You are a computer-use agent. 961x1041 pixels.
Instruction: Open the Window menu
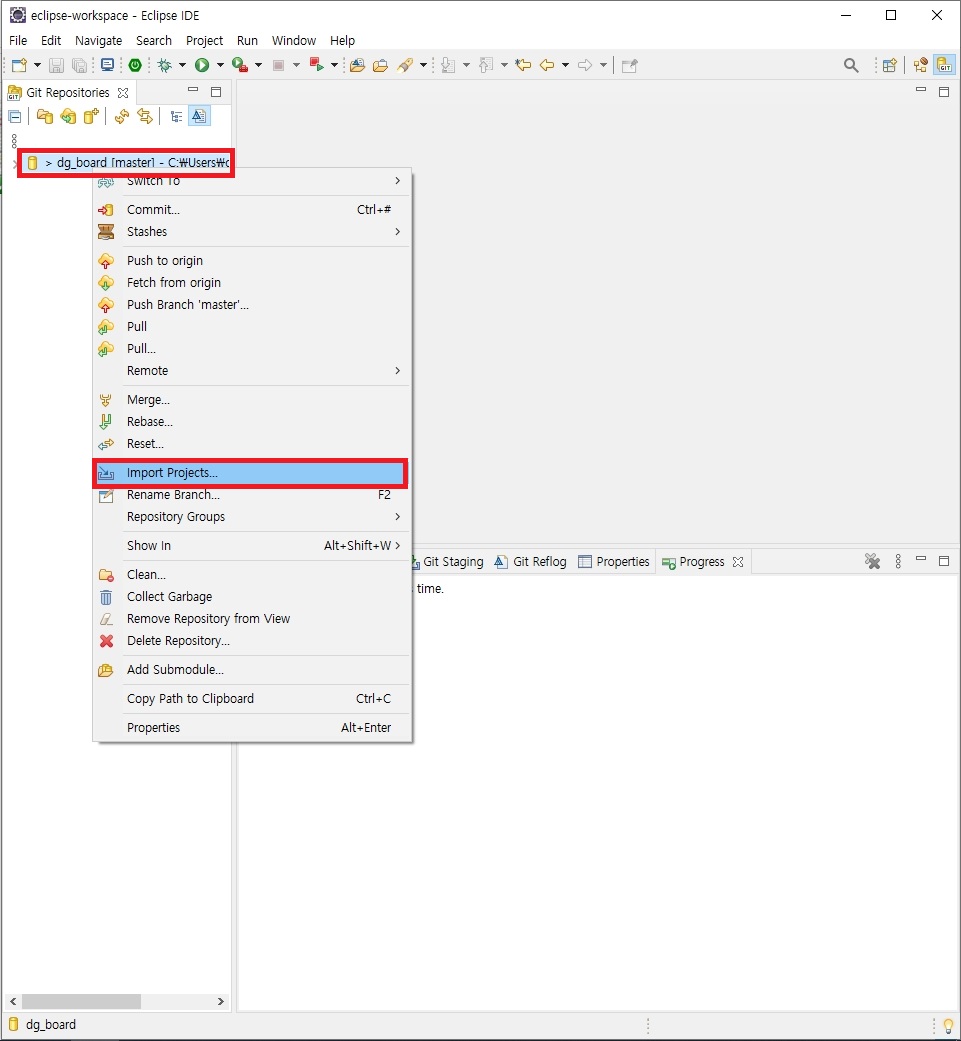(x=293, y=40)
